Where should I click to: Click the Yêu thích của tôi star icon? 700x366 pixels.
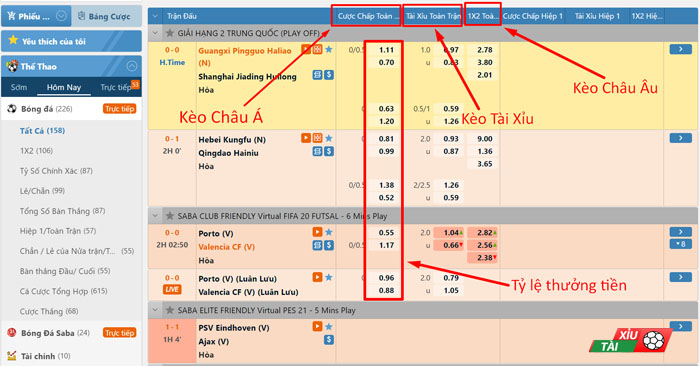13,40
